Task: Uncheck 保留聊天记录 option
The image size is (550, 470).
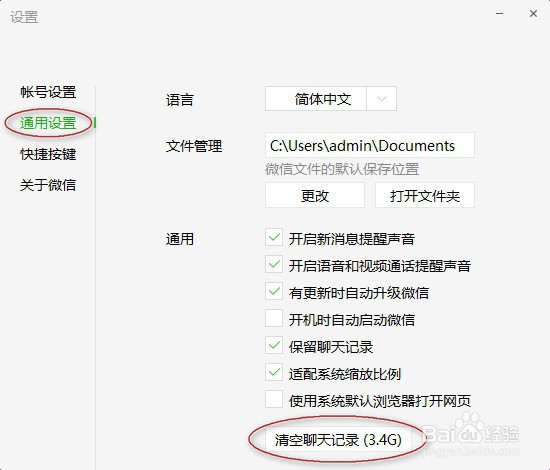Action: point(274,345)
